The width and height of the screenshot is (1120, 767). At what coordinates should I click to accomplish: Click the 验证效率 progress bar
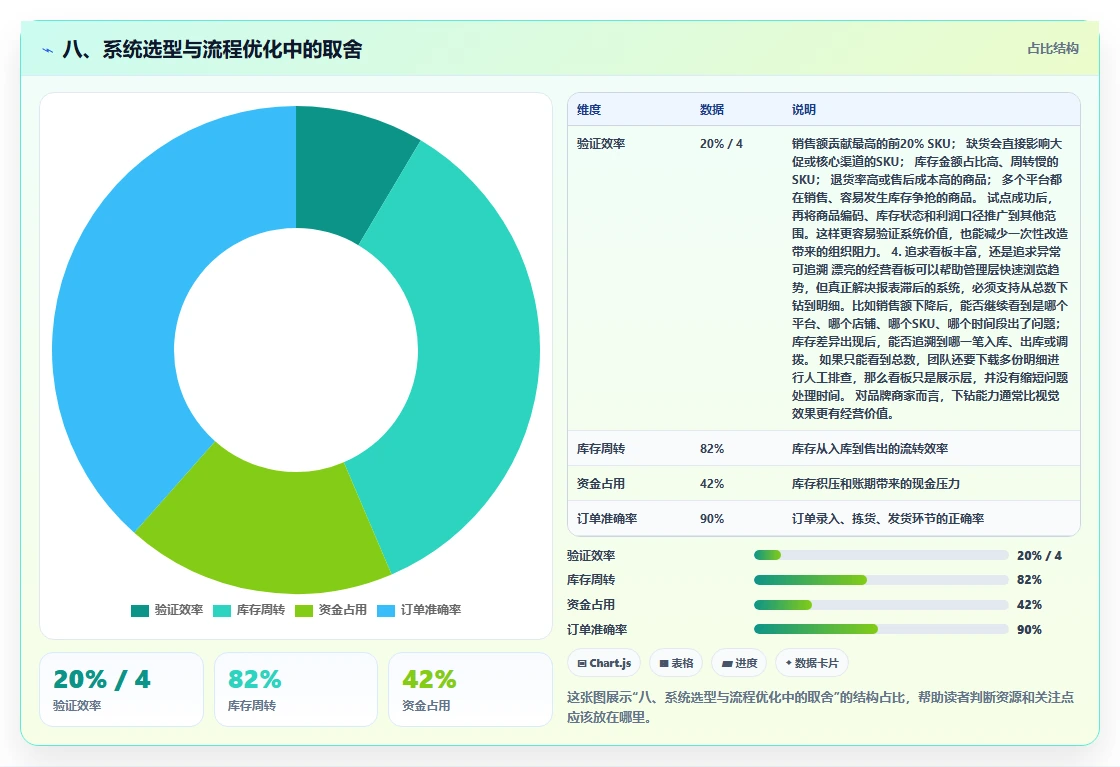tap(881, 555)
